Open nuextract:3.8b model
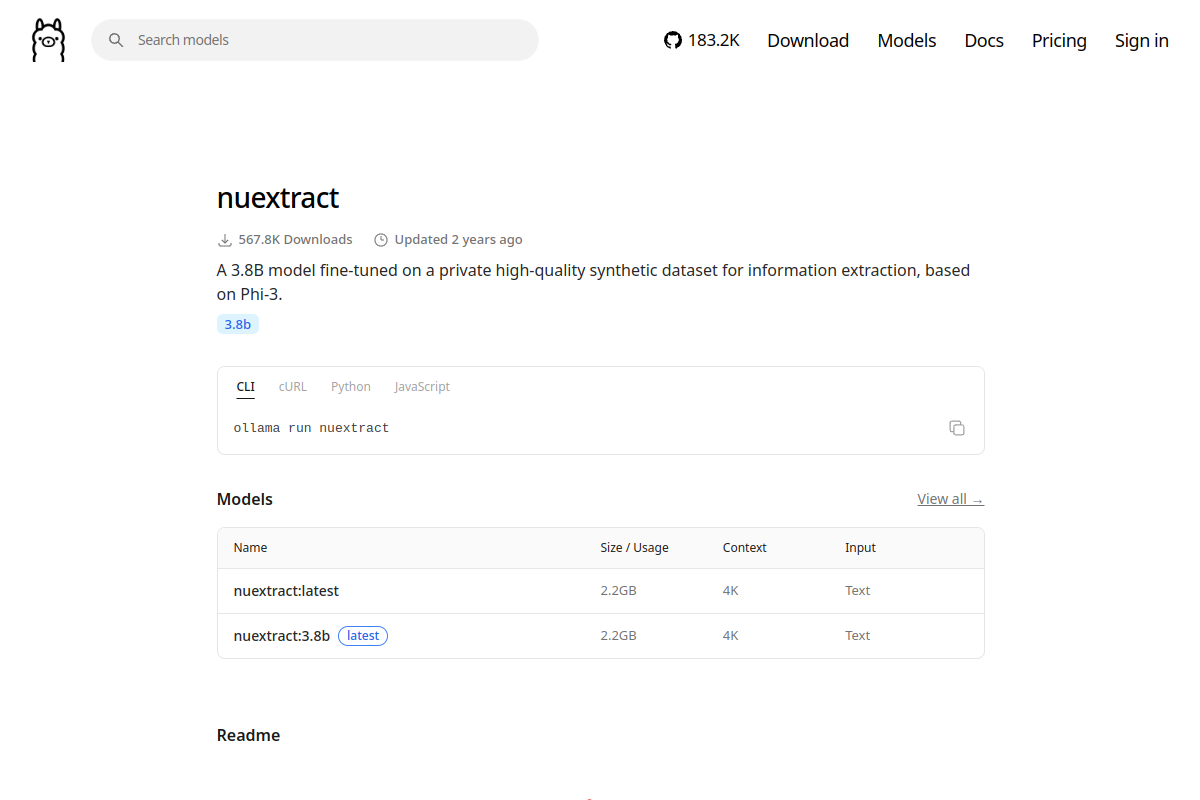Image resolution: width=1200 pixels, height=800 pixels. 282,636
